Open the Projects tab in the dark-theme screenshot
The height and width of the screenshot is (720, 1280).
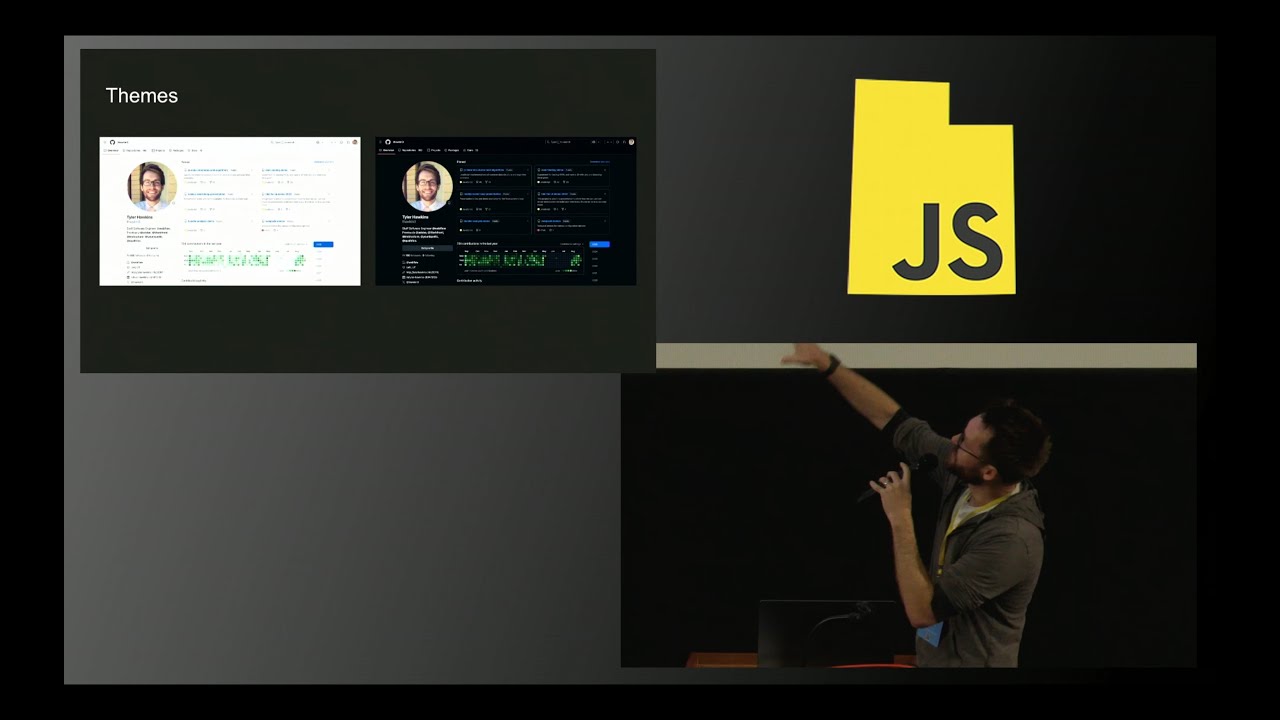tap(435, 150)
